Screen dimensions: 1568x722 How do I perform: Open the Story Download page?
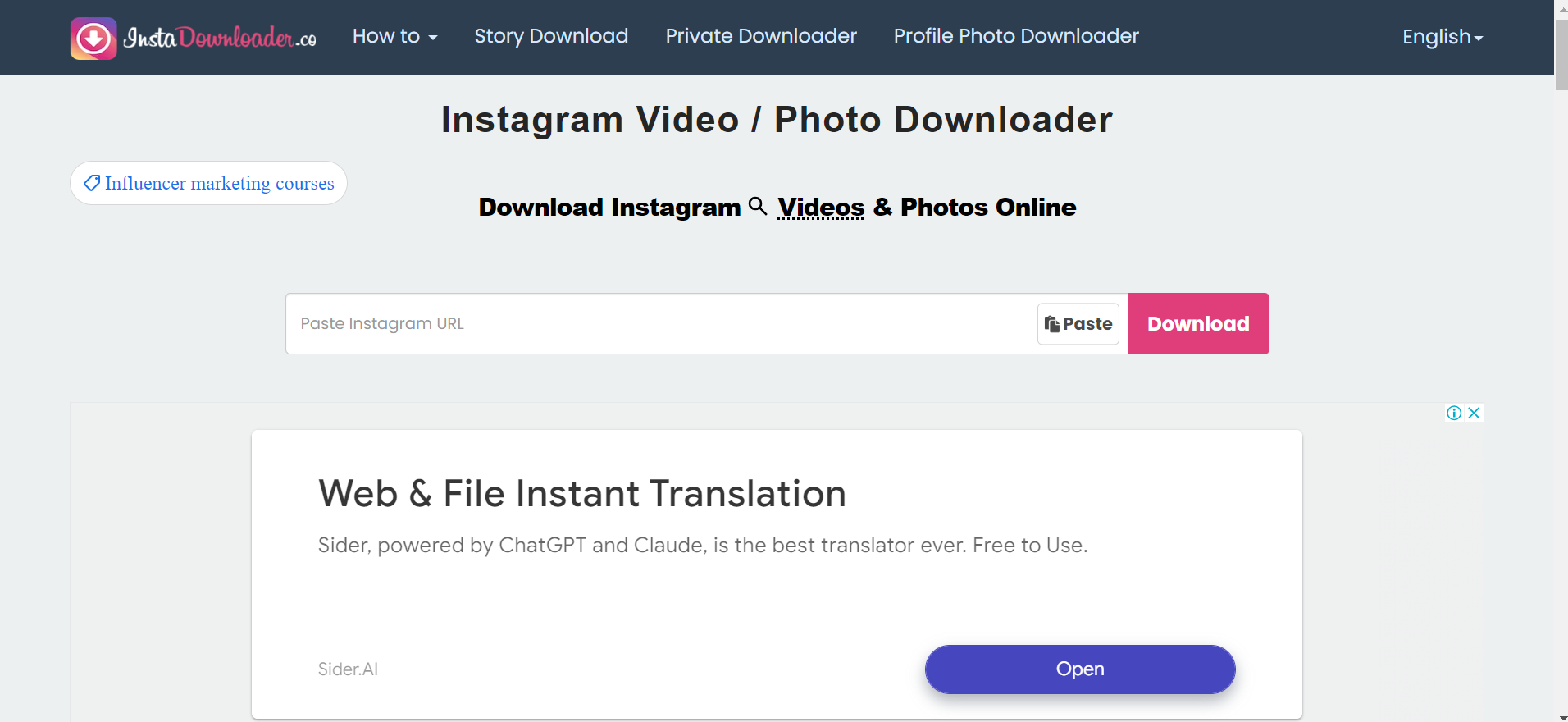point(551,36)
